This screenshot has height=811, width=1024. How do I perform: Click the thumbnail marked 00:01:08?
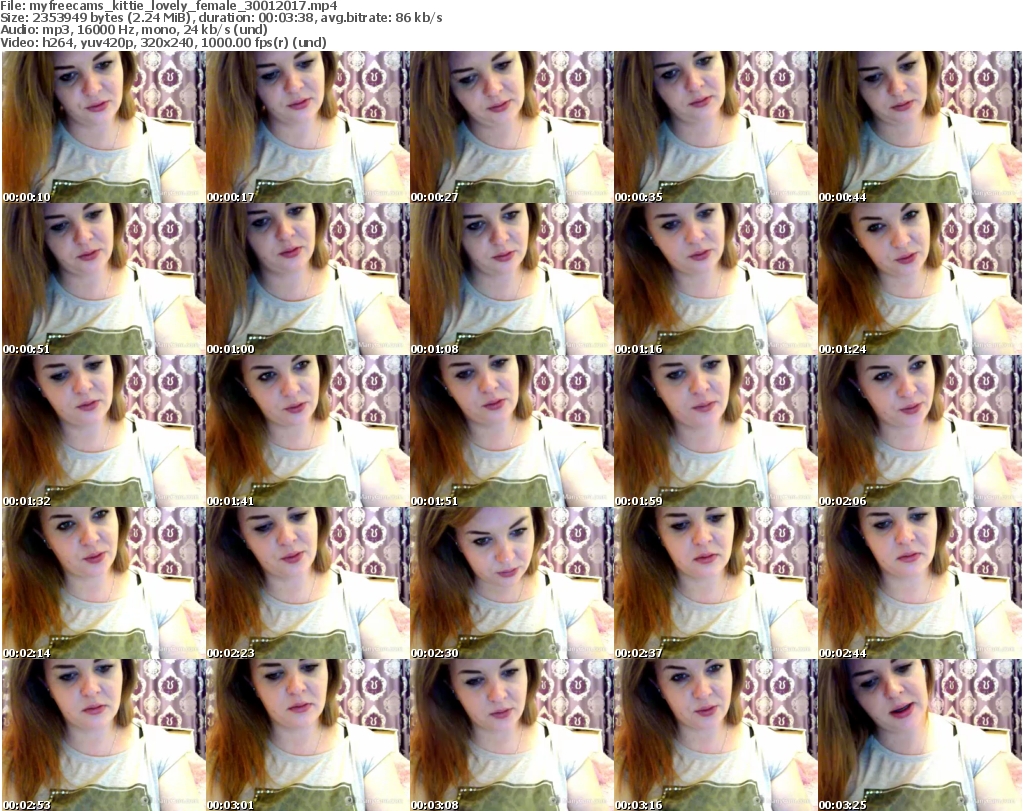click(511, 279)
